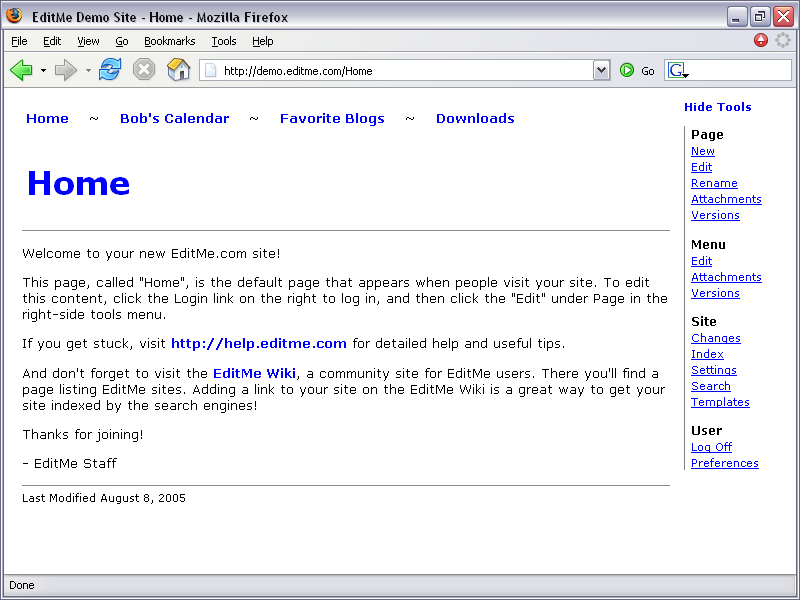The width and height of the screenshot is (800, 600).
Task: Open the EditMe Wiki link
Action: 254,373
